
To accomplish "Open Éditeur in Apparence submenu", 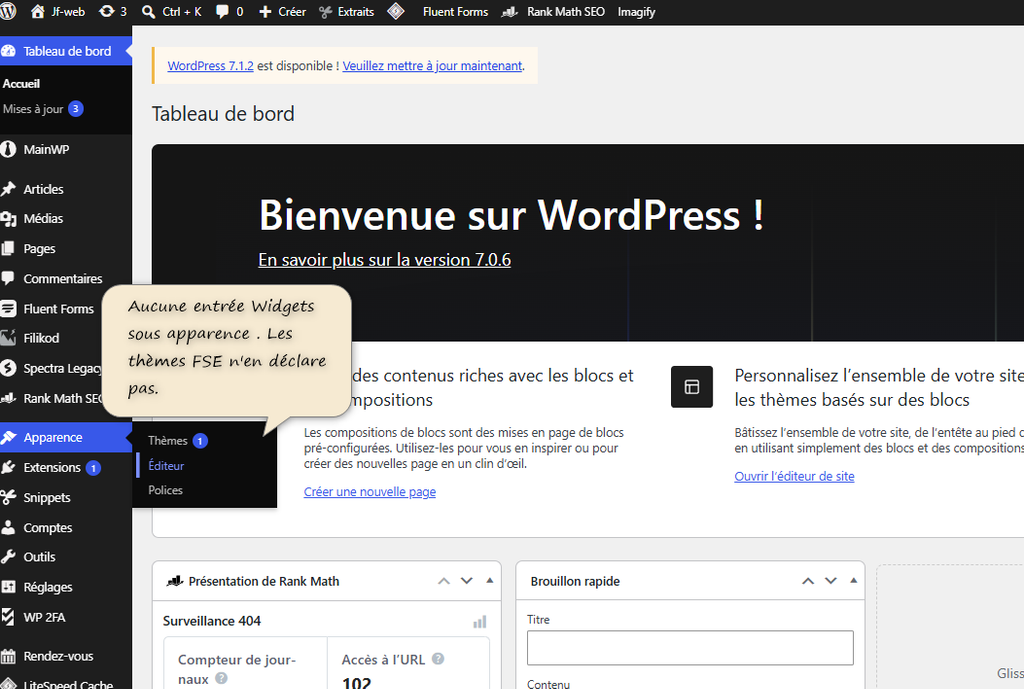I will click(x=166, y=466).
